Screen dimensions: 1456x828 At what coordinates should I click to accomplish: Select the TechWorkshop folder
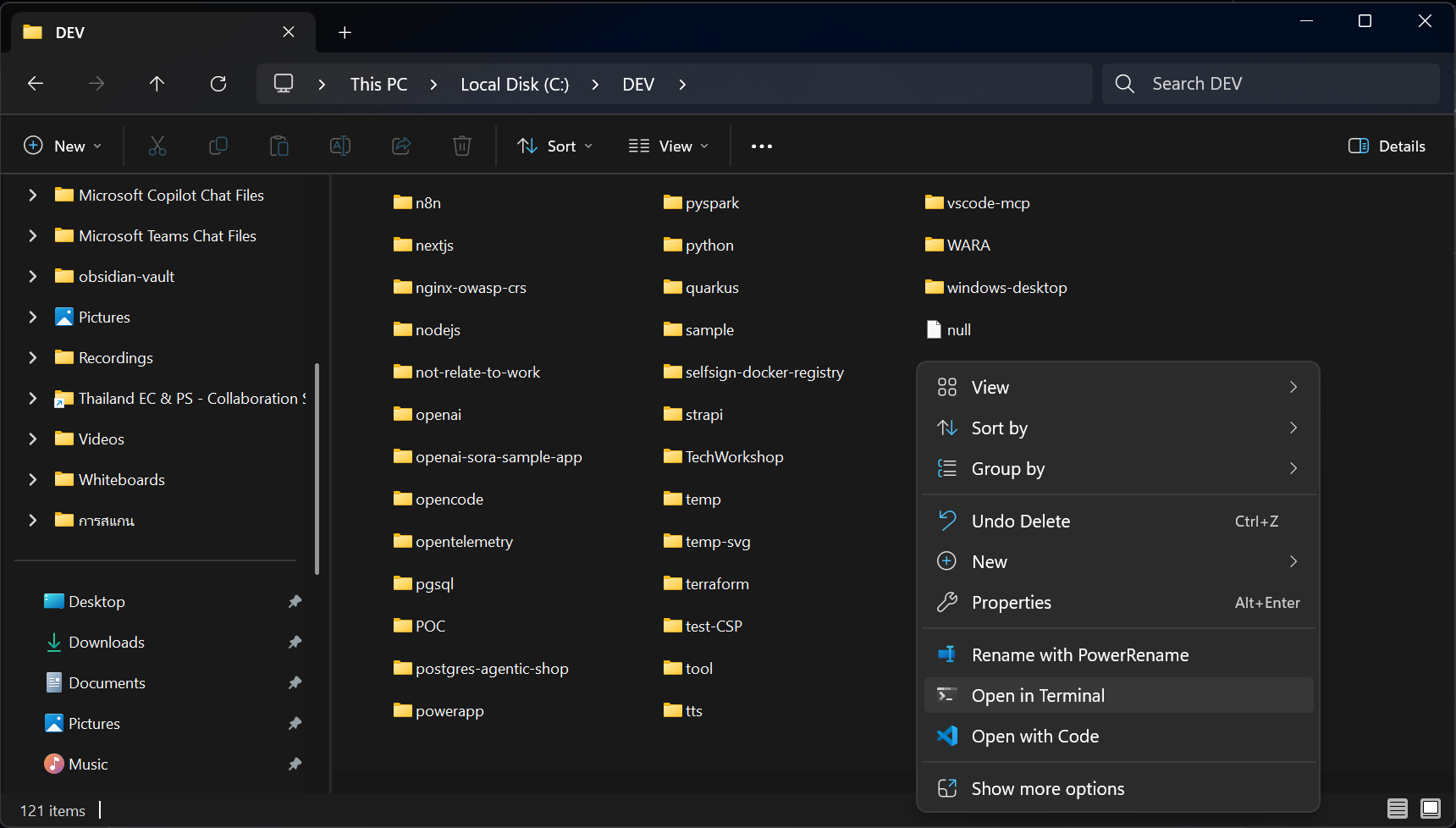pyautogui.click(x=724, y=456)
